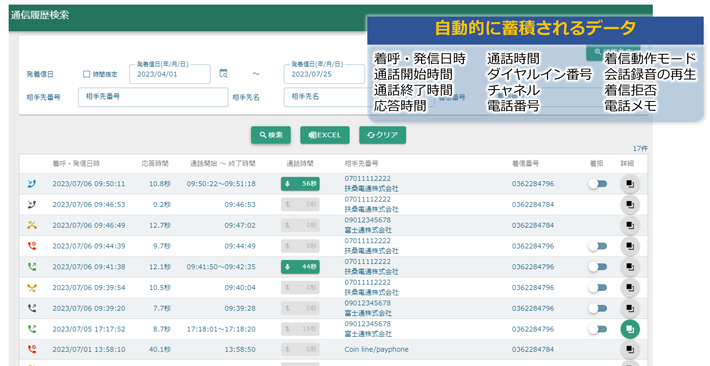The width and height of the screenshot is (710, 366).
Task: Click call type icon for 09:50:11 row
Action: tap(32, 184)
